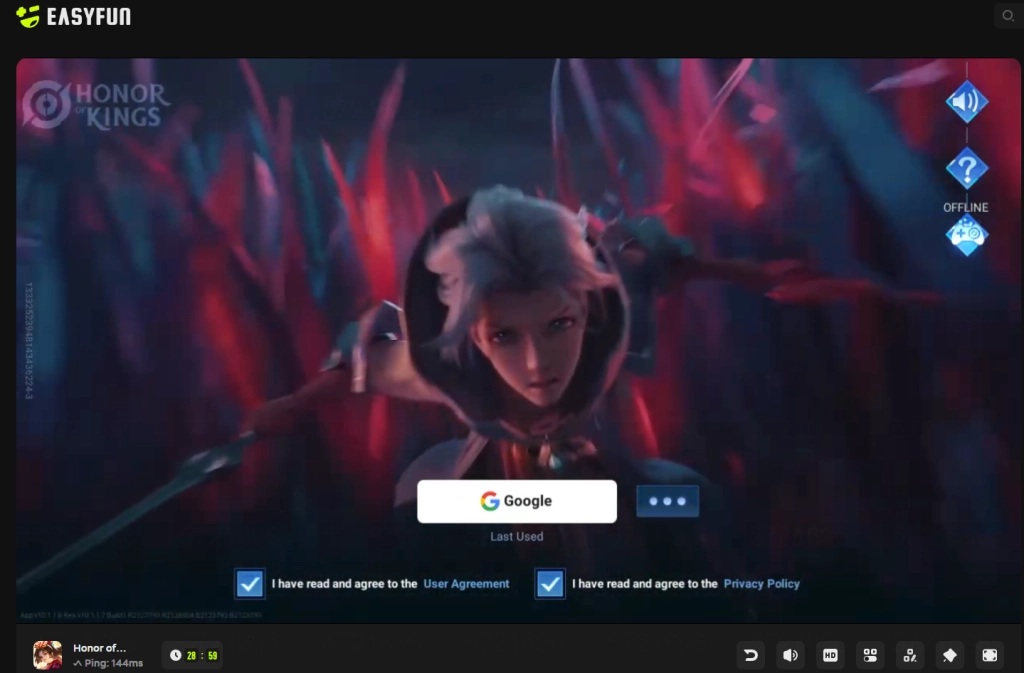Click the session timer 28:59
Image resolution: width=1024 pixels, height=673 pixels.
point(193,655)
